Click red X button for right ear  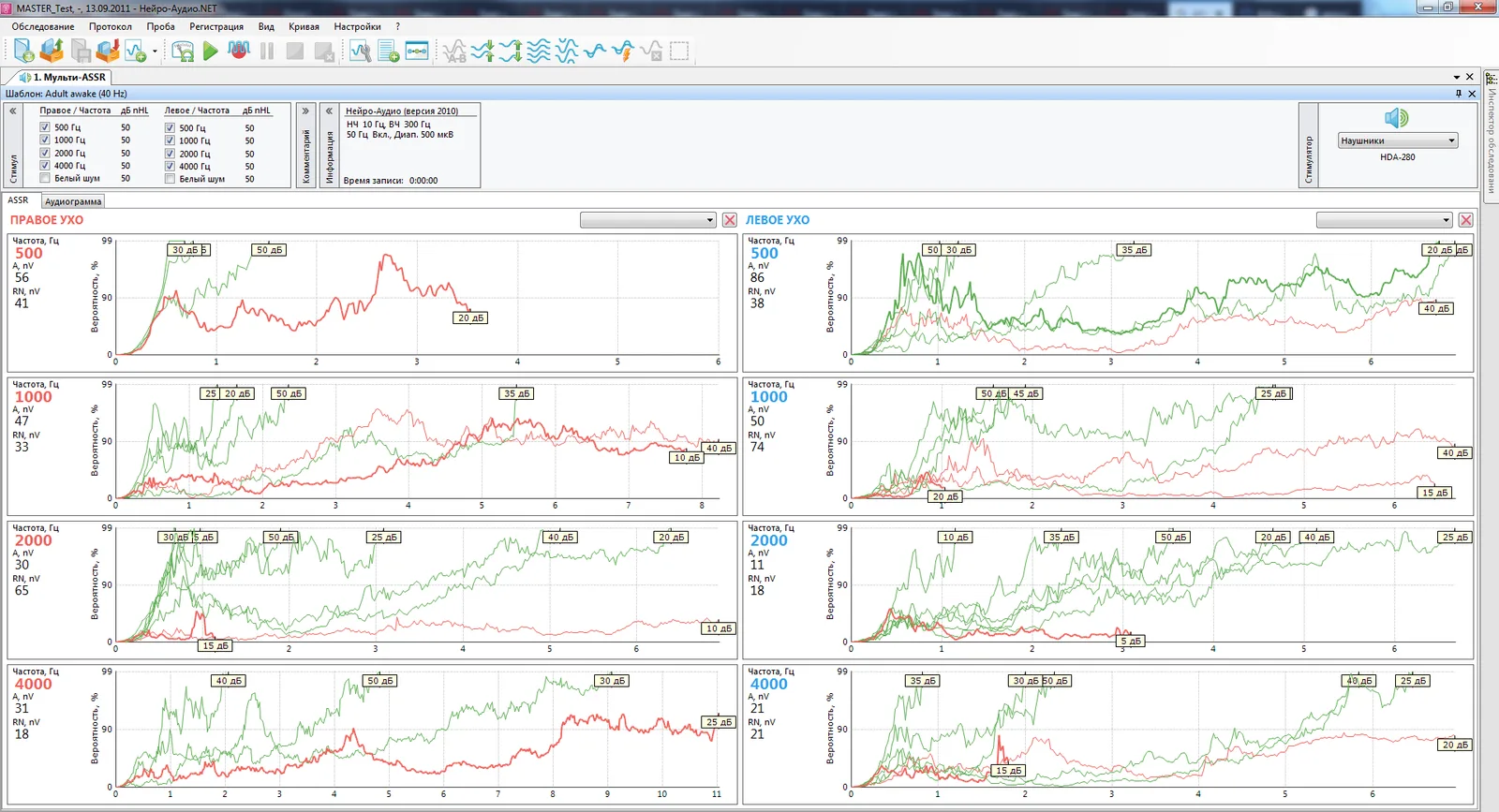(730, 220)
